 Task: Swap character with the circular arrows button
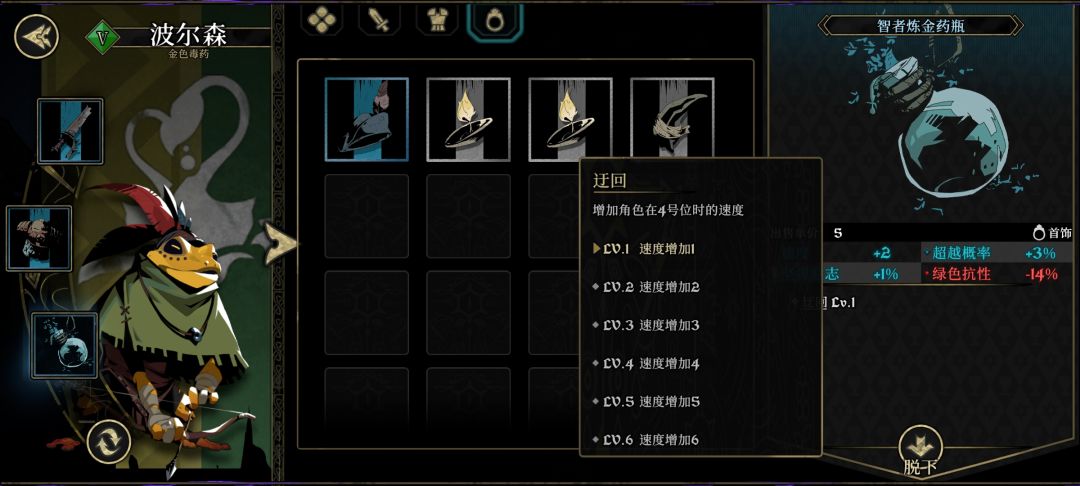coord(109,441)
